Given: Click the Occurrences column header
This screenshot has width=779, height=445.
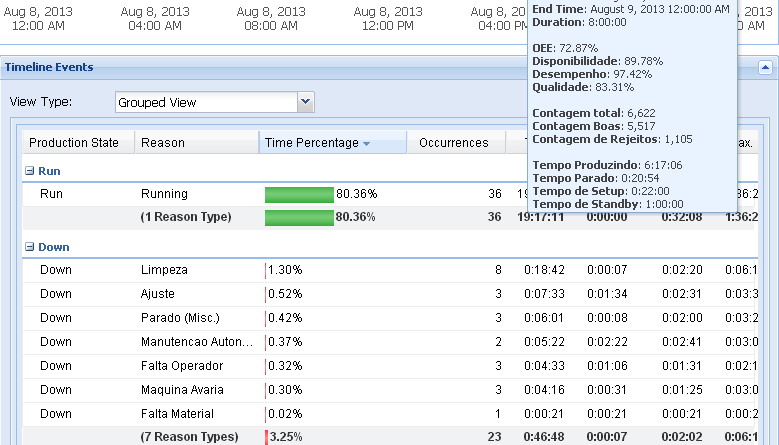Looking at the screenshot, I should 454,143.
